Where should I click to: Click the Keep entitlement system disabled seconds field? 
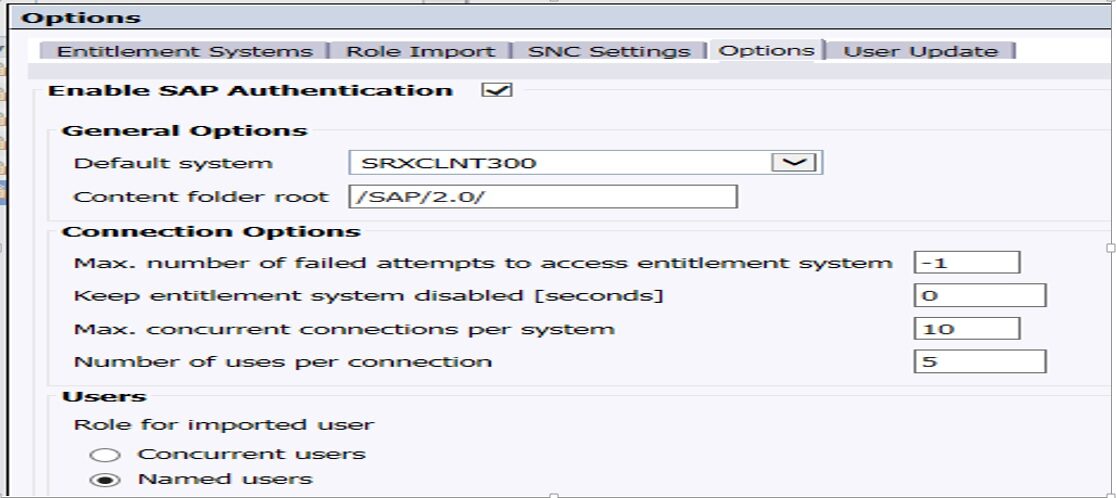979,296
